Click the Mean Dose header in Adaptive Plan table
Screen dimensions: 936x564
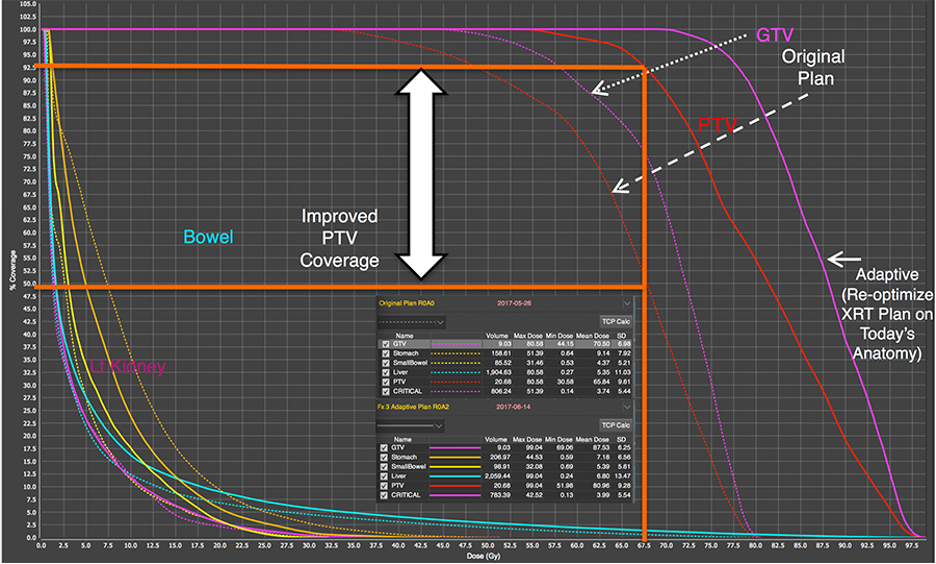(x=592, y=439)
